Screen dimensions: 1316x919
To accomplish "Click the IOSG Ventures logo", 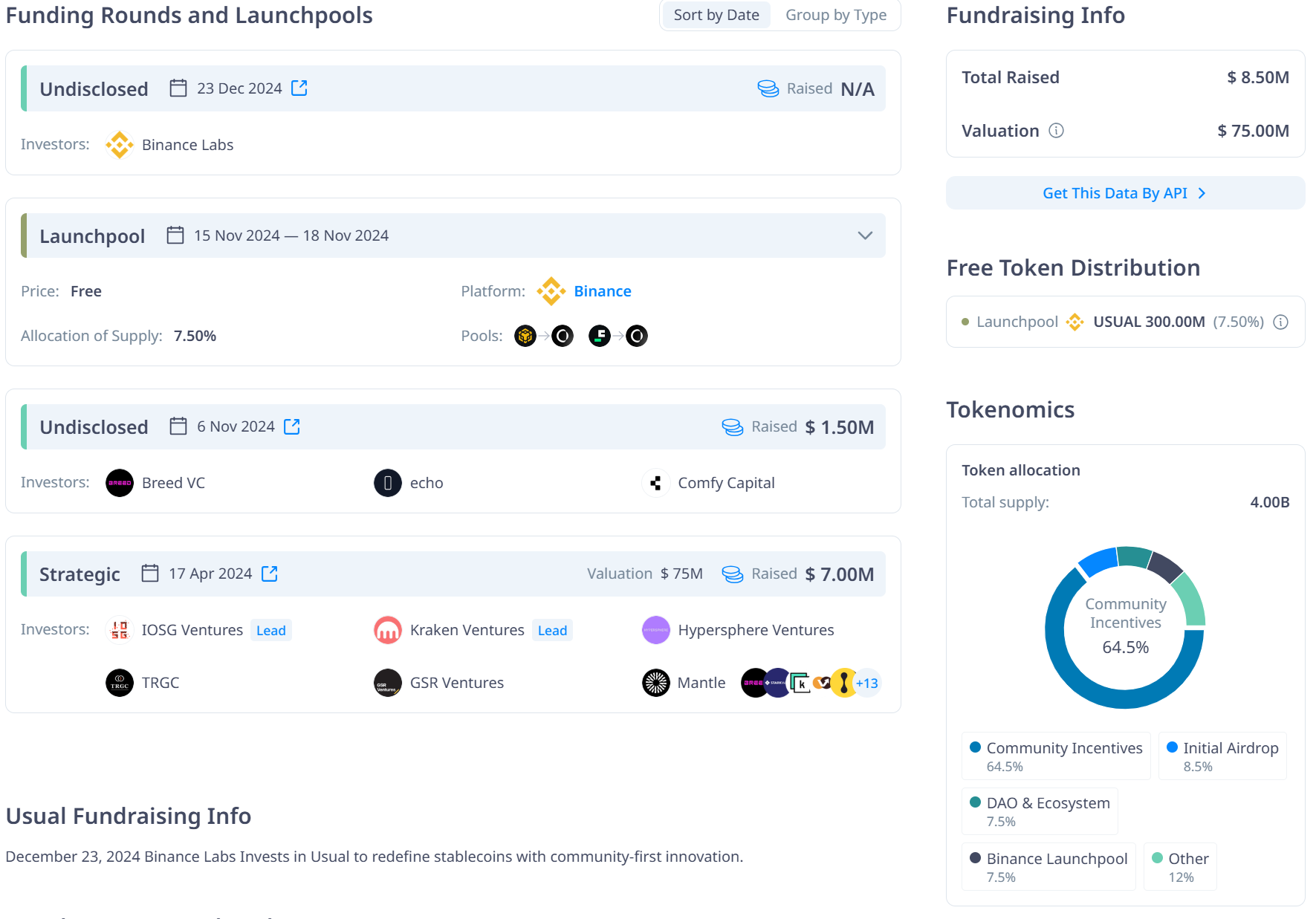I will click(x=120, y=630).
